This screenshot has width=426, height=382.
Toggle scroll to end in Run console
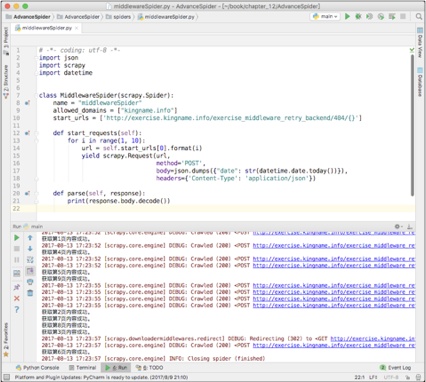[30, 271]
